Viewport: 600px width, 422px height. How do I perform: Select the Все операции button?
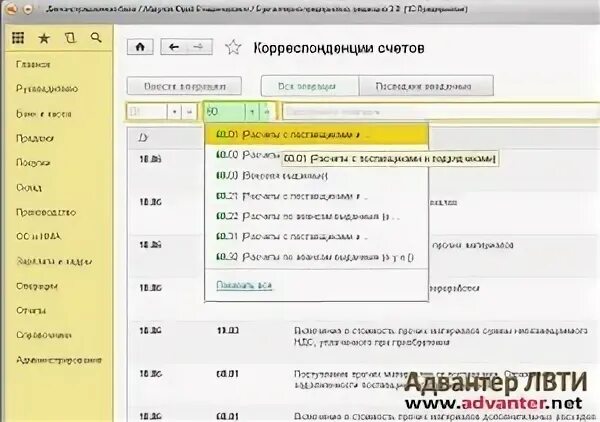[310, 86]
